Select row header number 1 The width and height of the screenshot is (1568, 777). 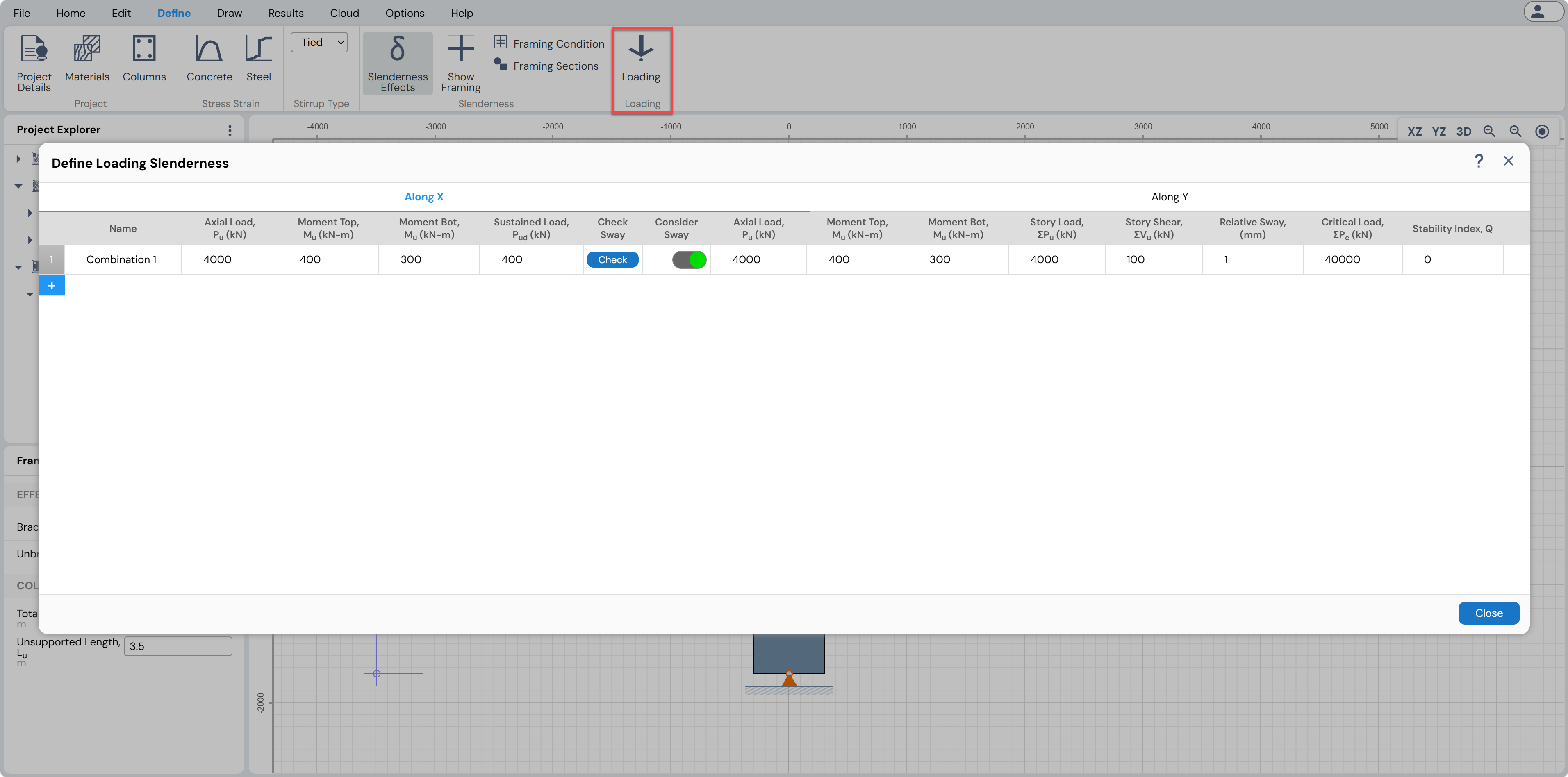[52, 260]
